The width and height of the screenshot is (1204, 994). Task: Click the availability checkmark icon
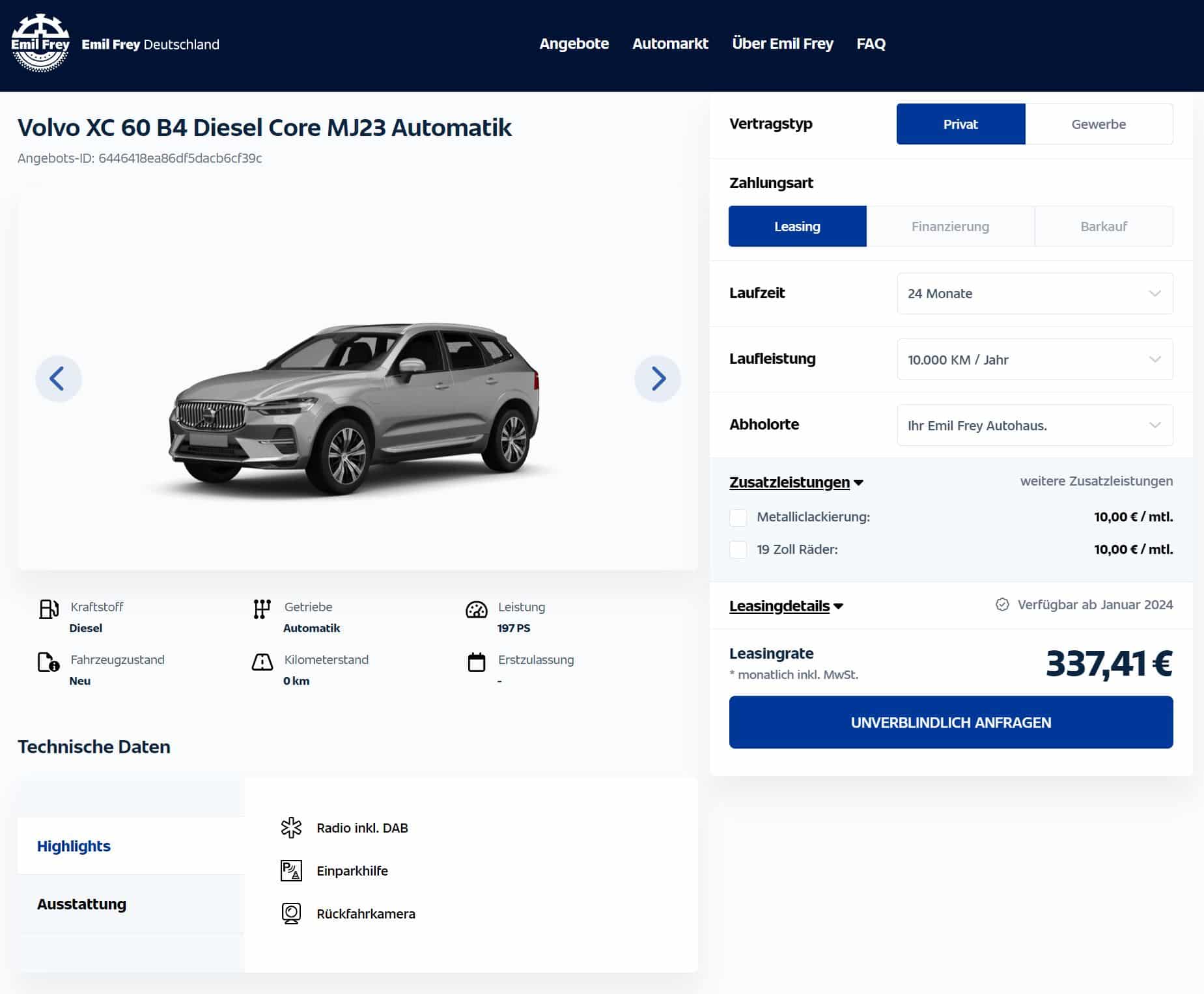point(1002,605)
